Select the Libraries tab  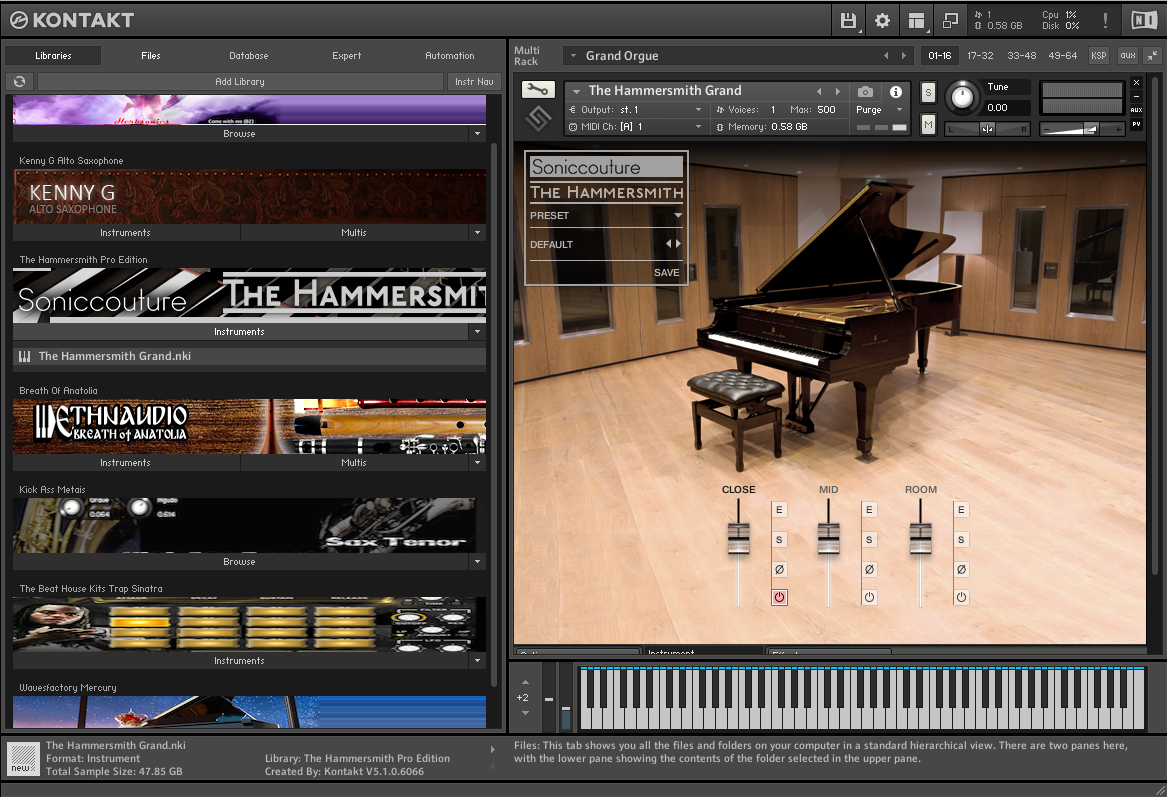[54, 56]
